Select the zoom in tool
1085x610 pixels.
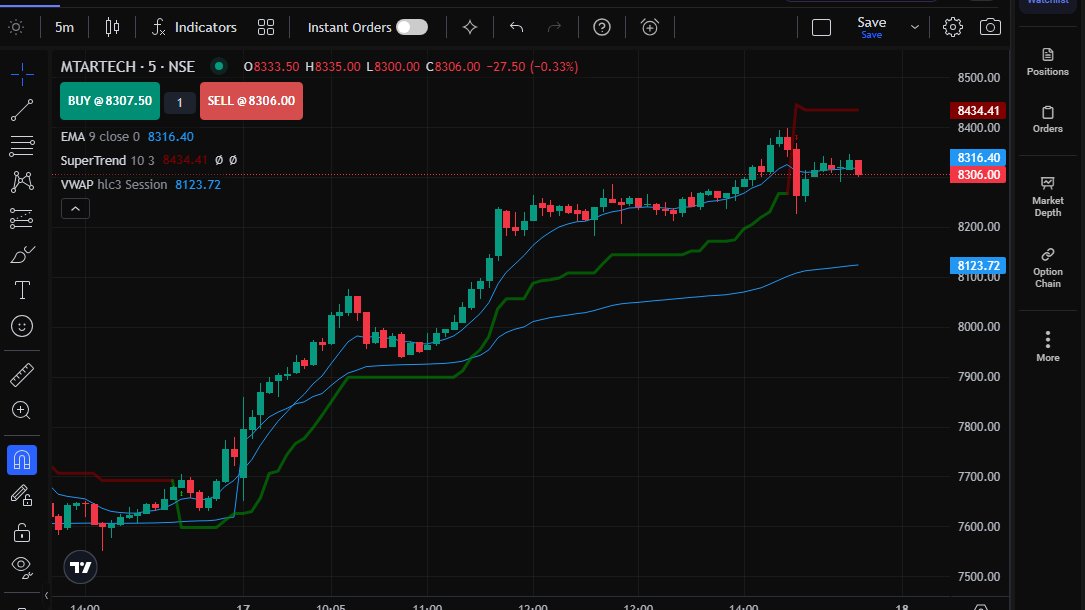tap(22, 411)
